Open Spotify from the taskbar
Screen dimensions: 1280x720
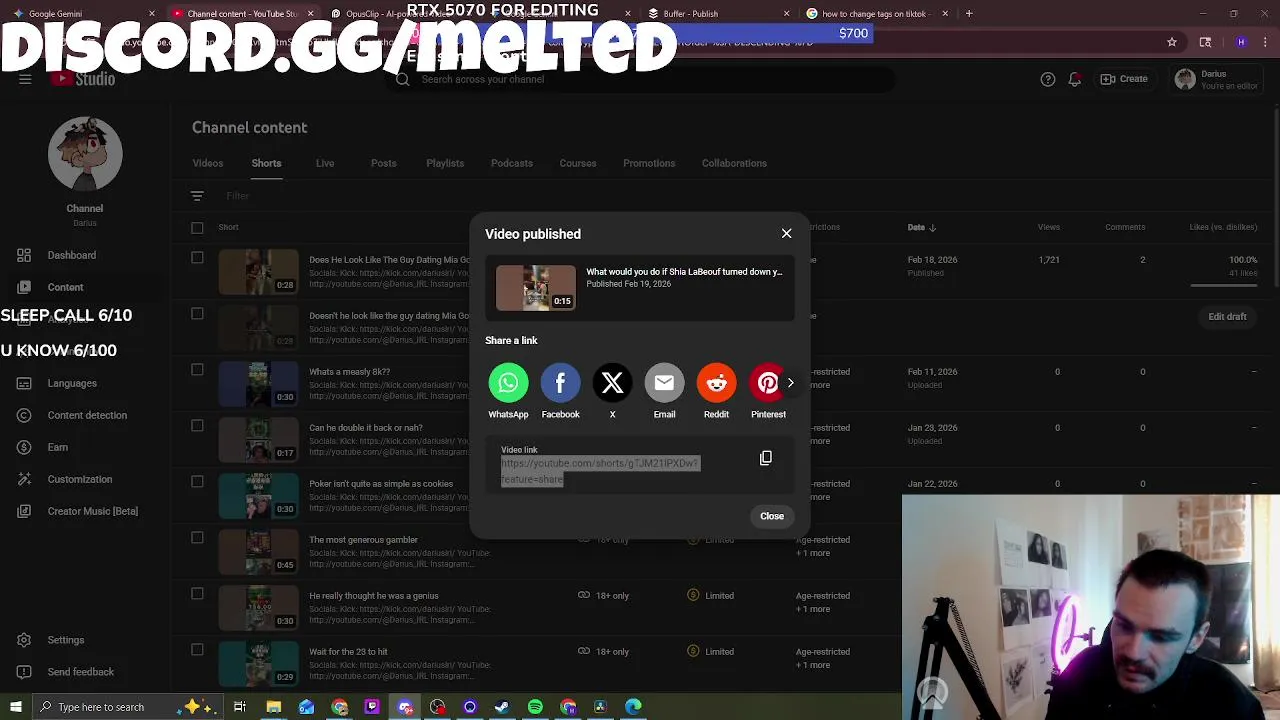(535, 707)
